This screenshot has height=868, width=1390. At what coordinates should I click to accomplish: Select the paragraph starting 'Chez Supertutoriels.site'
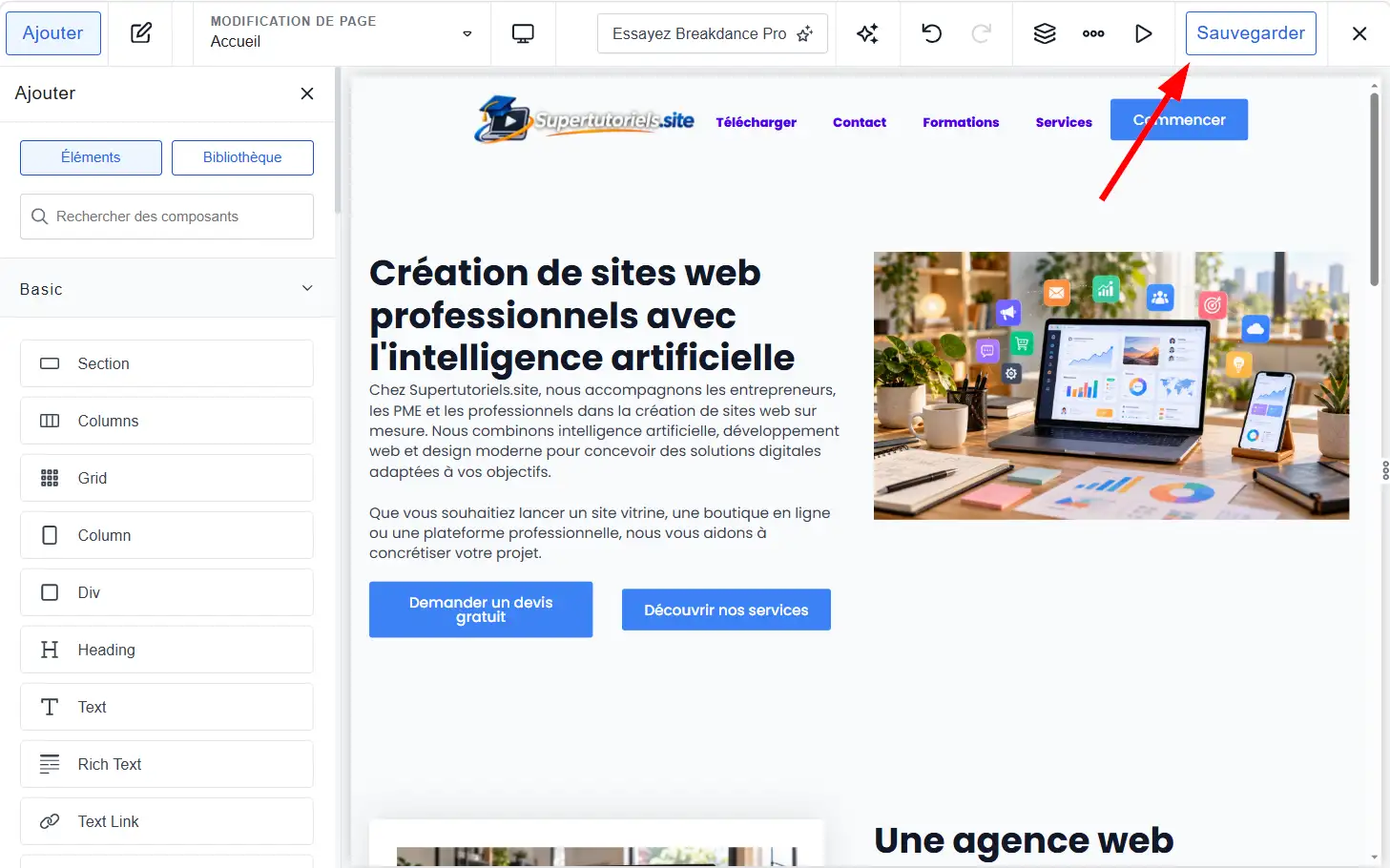605,431
